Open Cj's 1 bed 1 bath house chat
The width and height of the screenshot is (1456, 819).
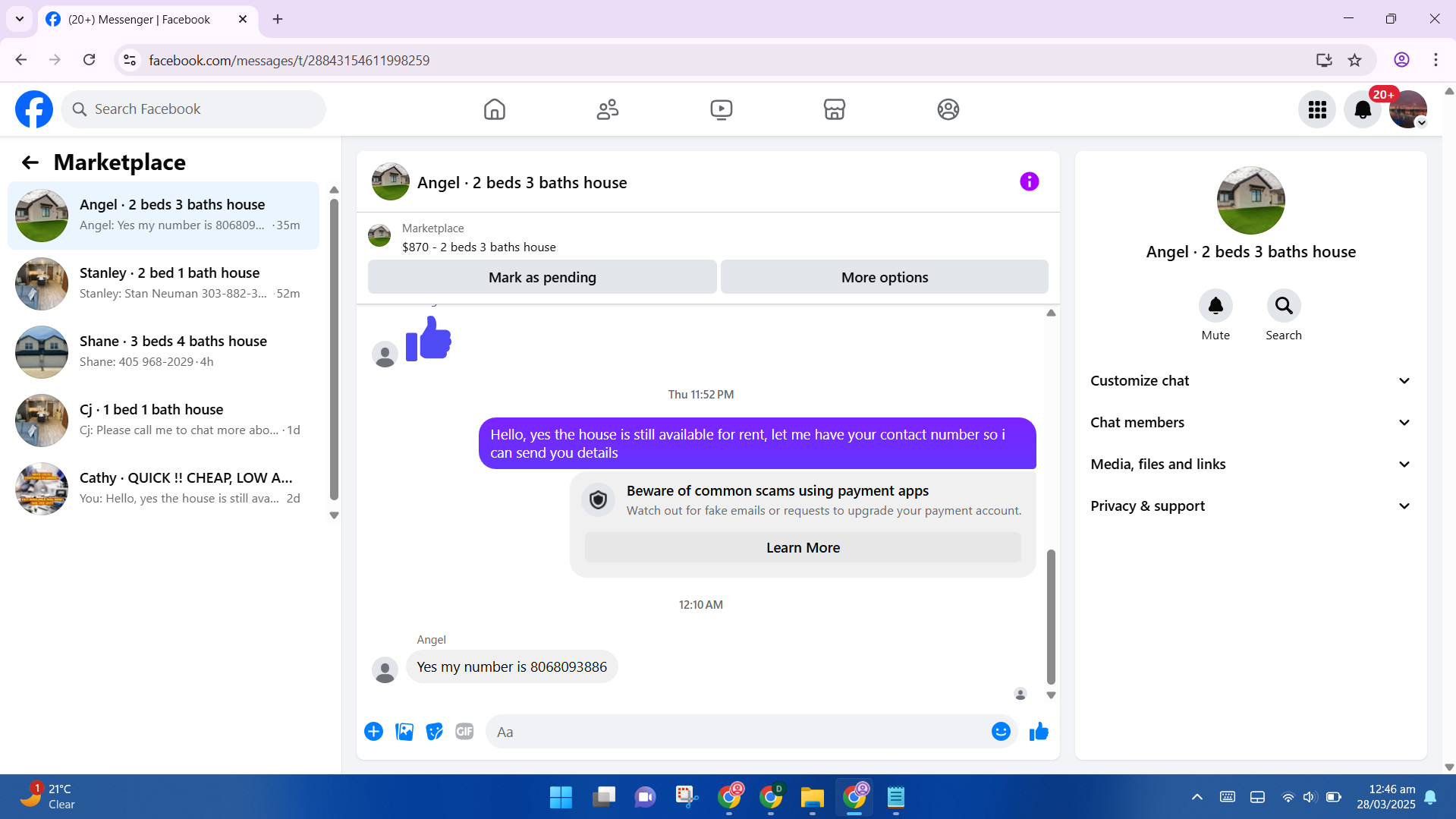(163, 421)
